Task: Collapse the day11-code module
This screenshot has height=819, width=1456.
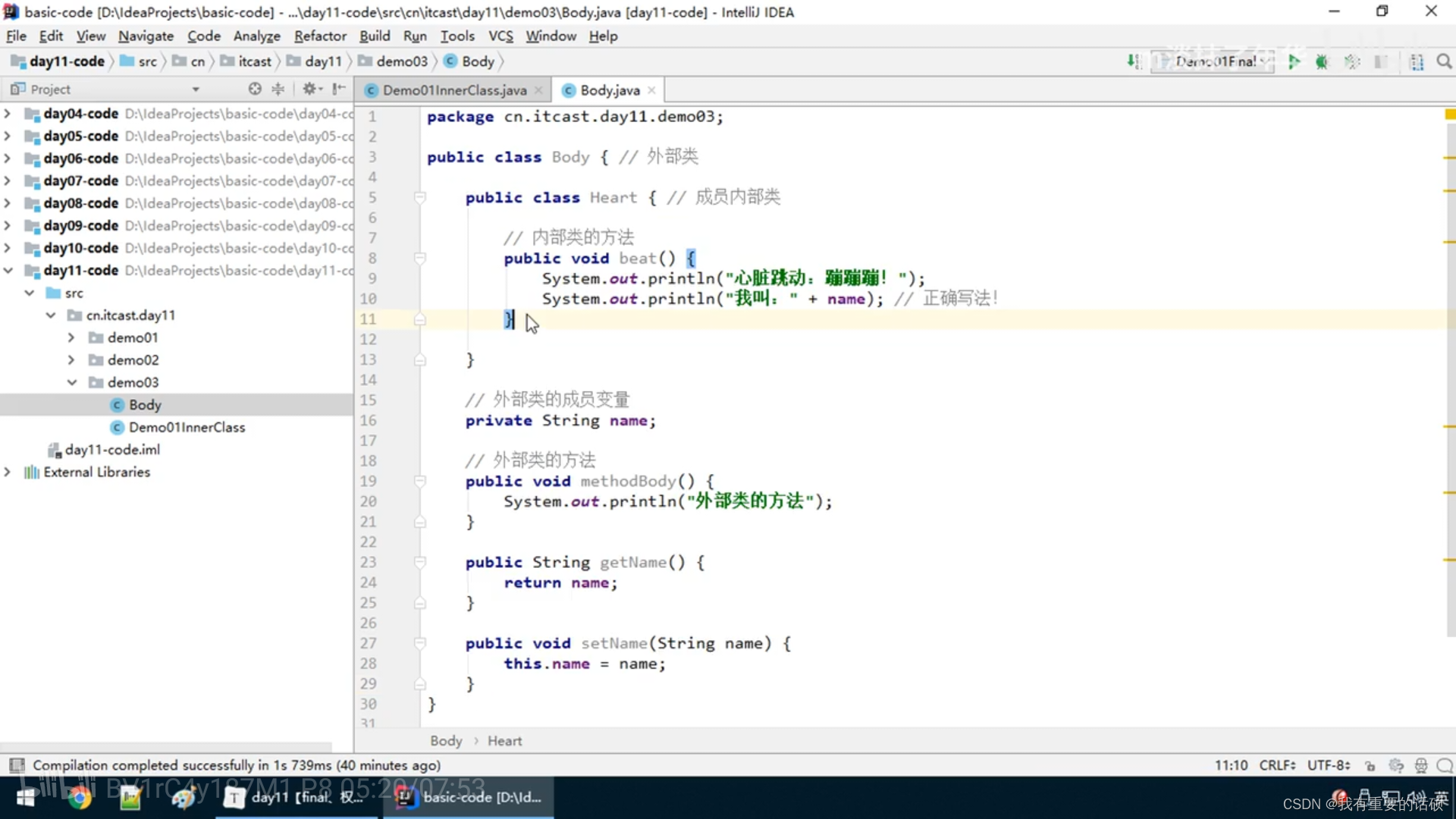Action: coord(8,271)
